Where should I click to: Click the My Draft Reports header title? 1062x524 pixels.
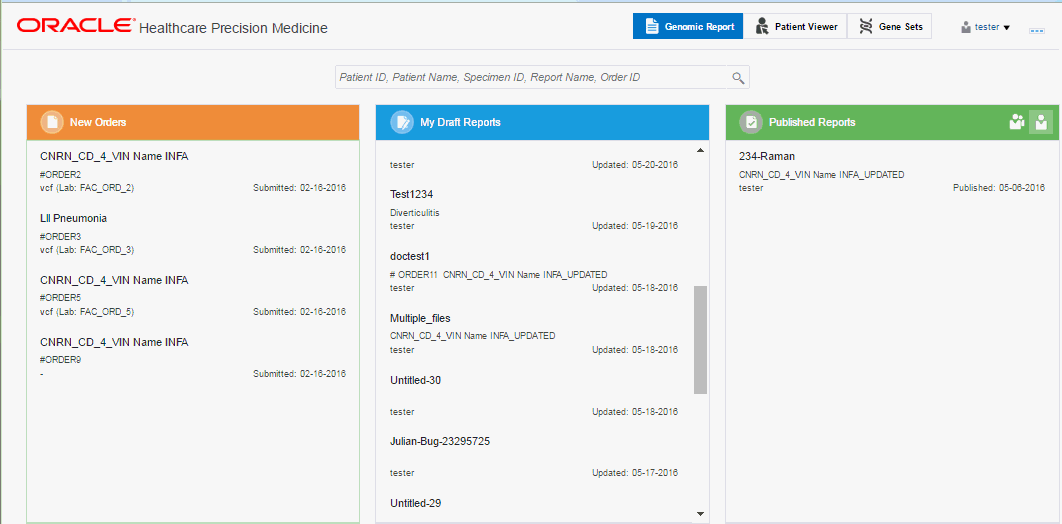point(461,123)
